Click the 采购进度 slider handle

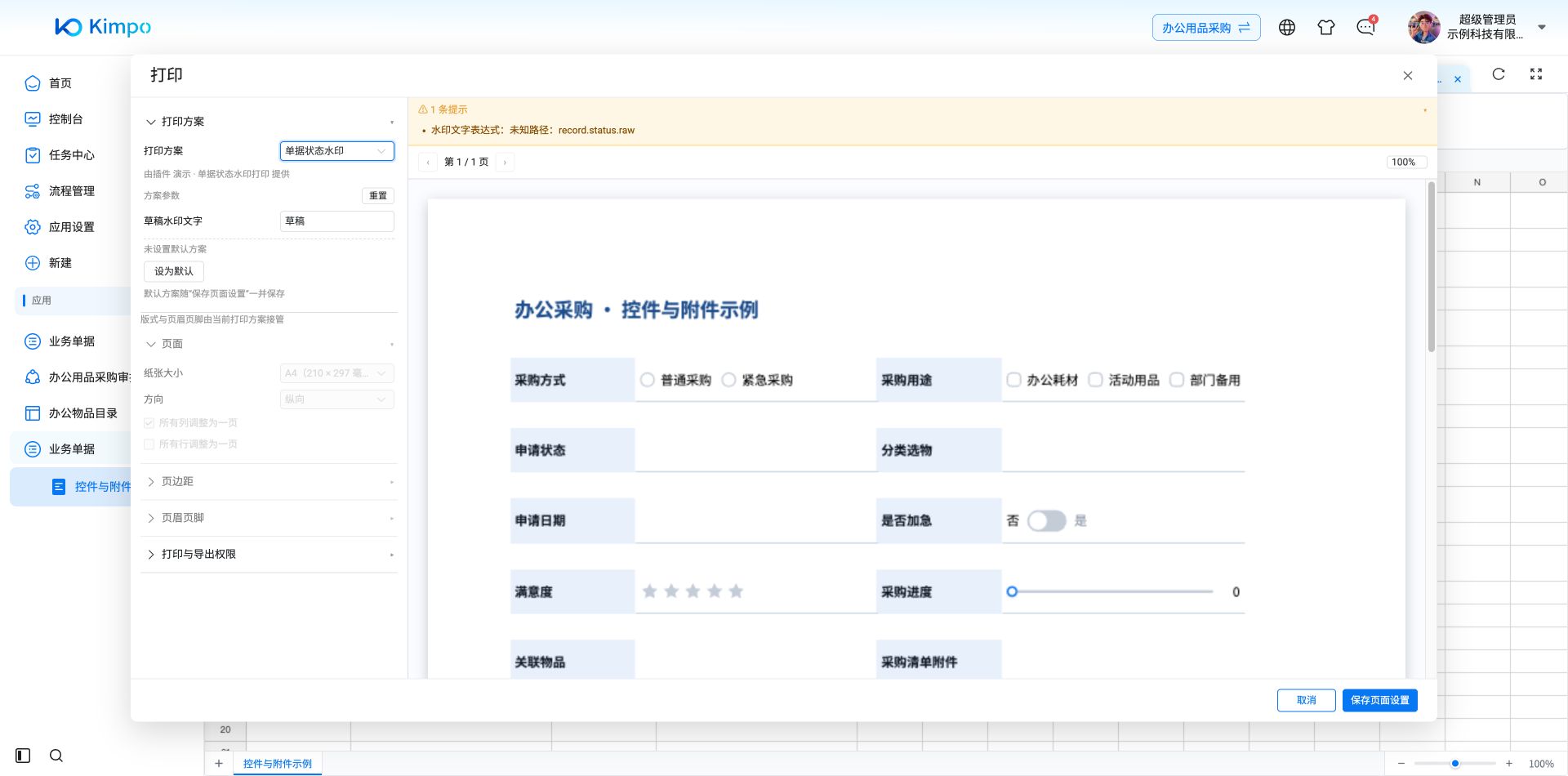pos(1012,591)
